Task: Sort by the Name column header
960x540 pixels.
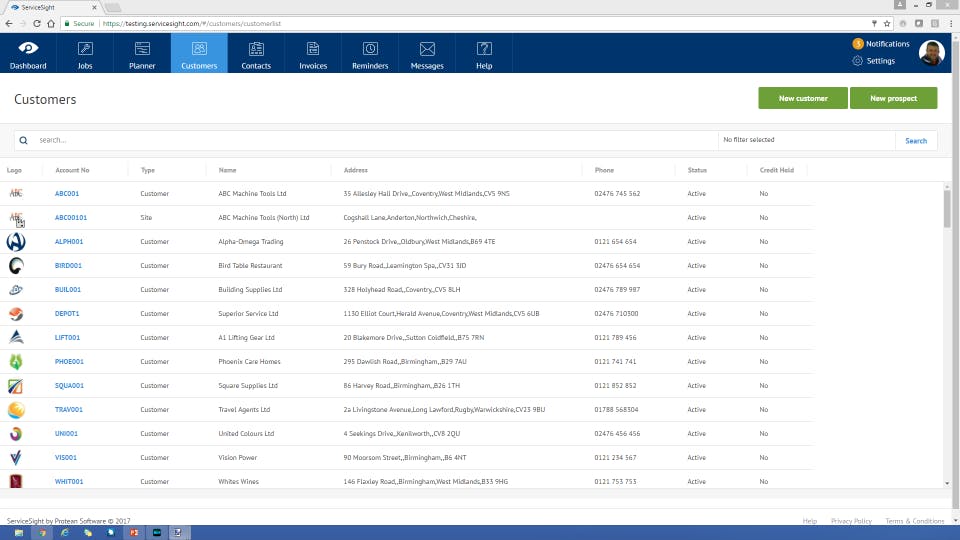Action: (227, 170)
